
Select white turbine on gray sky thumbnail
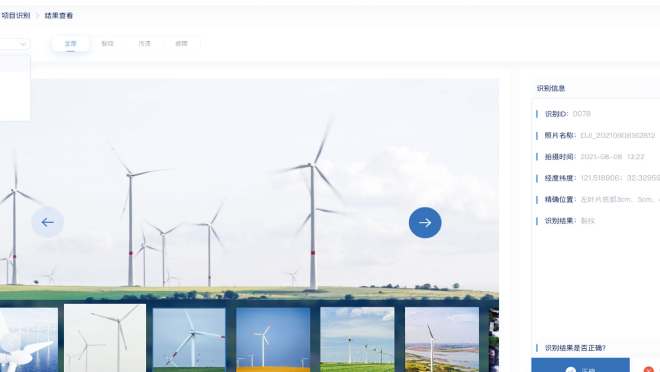[x=105, y=338]
